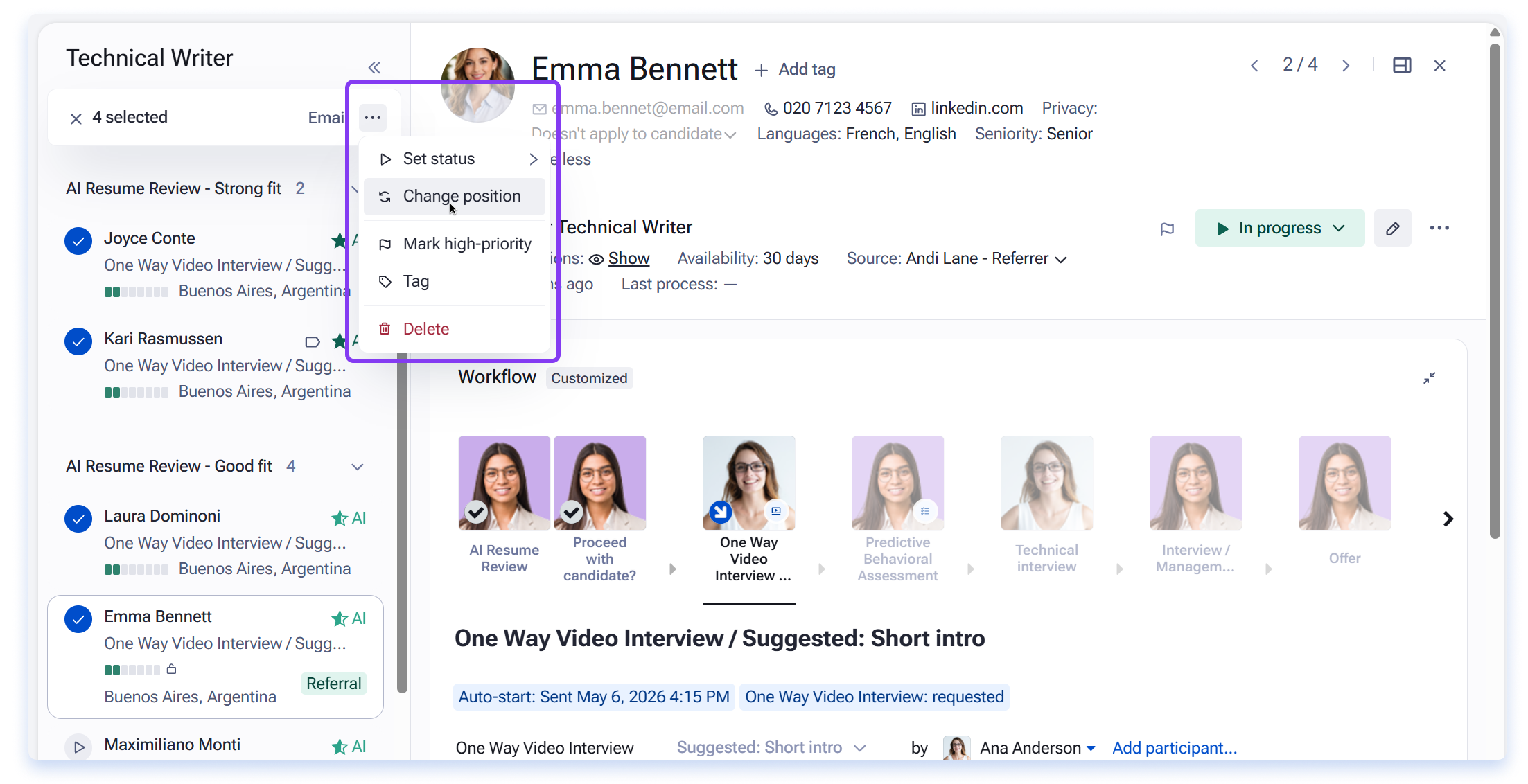Open the Suggested: Short intro dropdown
The image size is (1528, 784).
[x=771, y=748]
